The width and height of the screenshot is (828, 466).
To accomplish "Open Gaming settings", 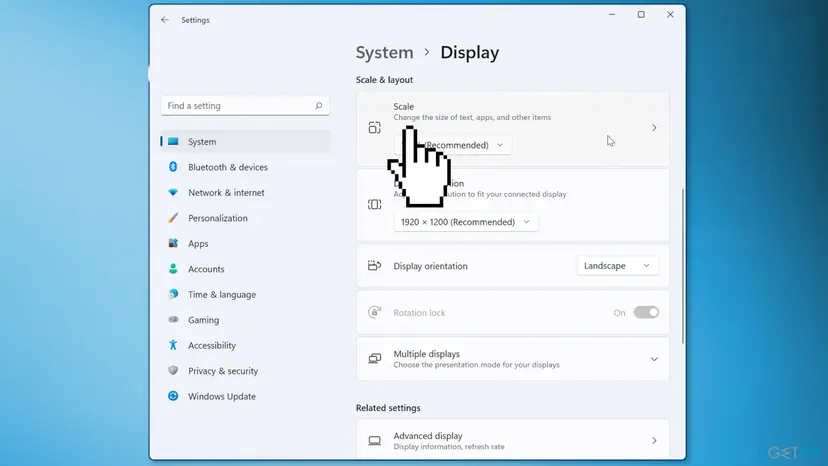I will point(245,320).
